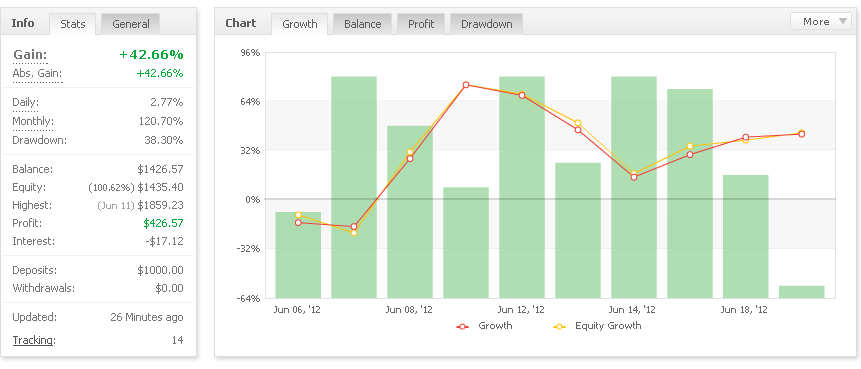The width and height of the screenshot is (861, 369).
Task: Click the Equity $1435.40 value
Action: pyautogui.click(x=160, y=187)
